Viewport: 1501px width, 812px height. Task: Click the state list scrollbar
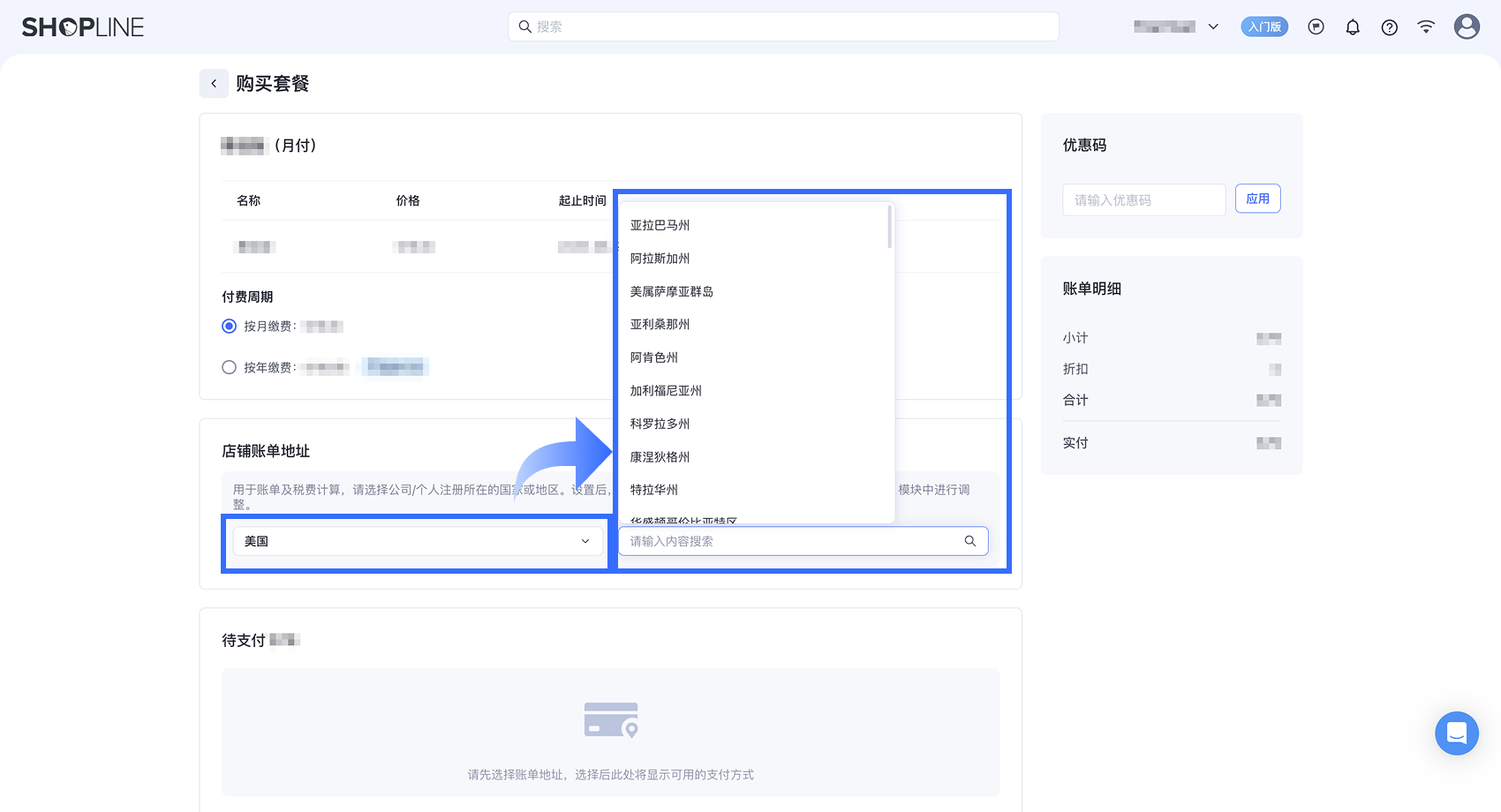coord(889,227)
